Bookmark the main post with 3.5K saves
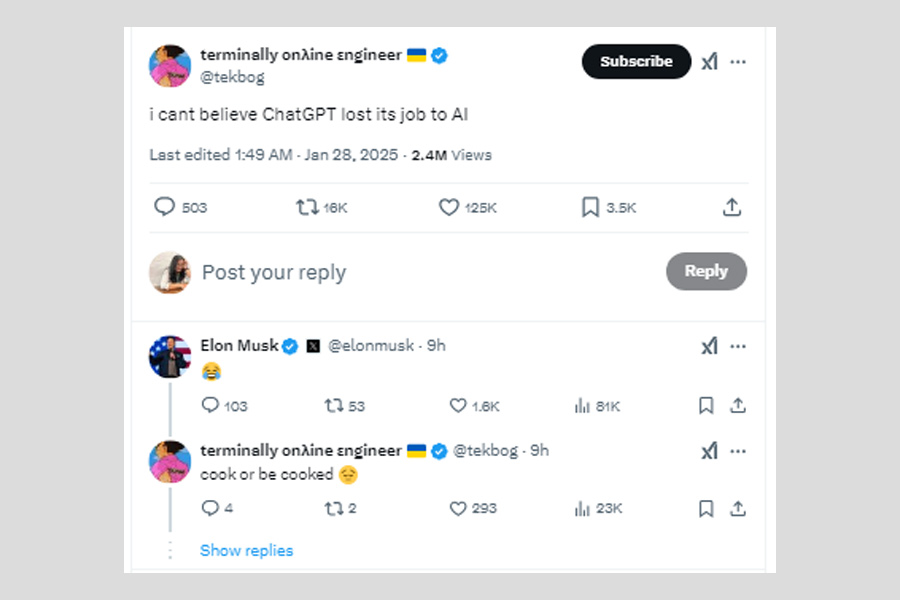 tap(590, 207)
